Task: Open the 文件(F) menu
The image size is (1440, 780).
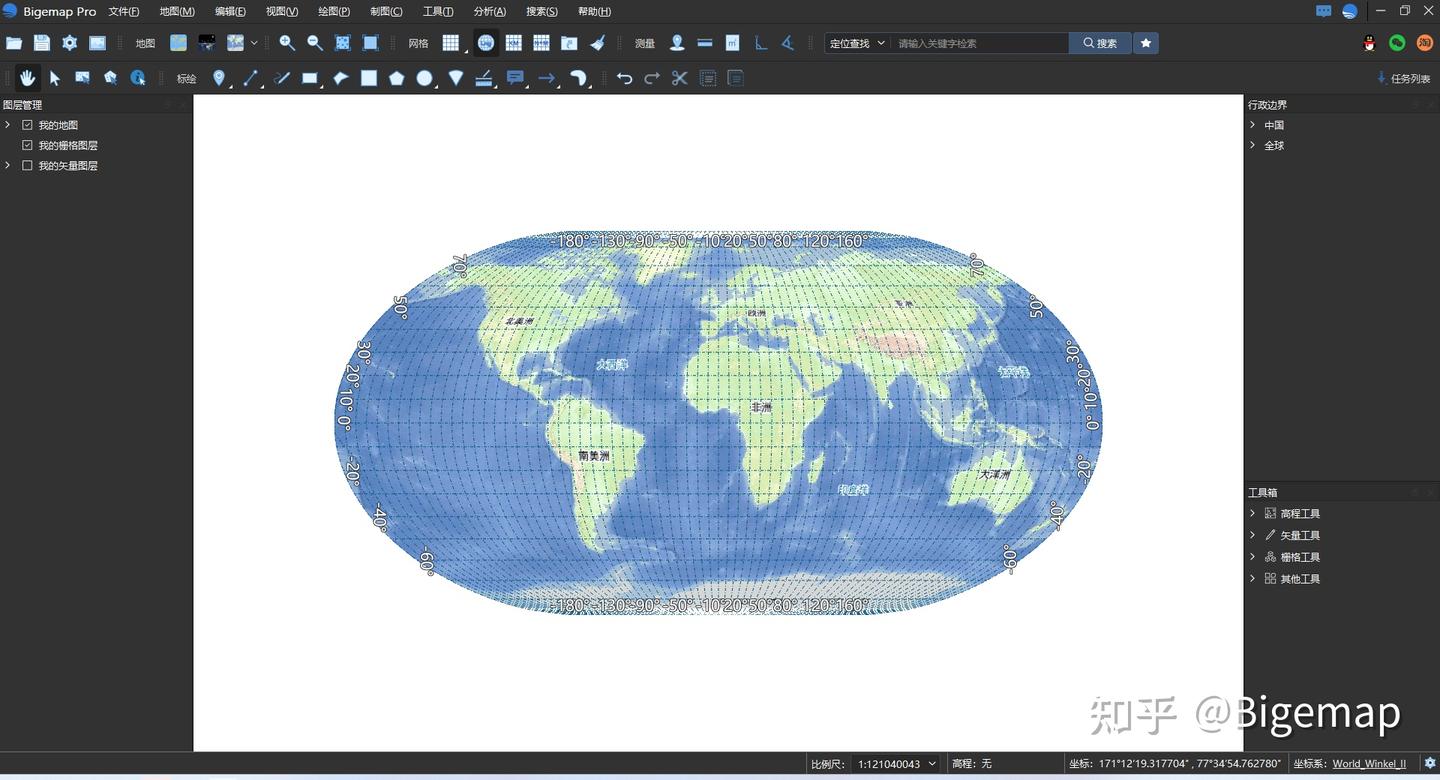Action: coord(124,11)
